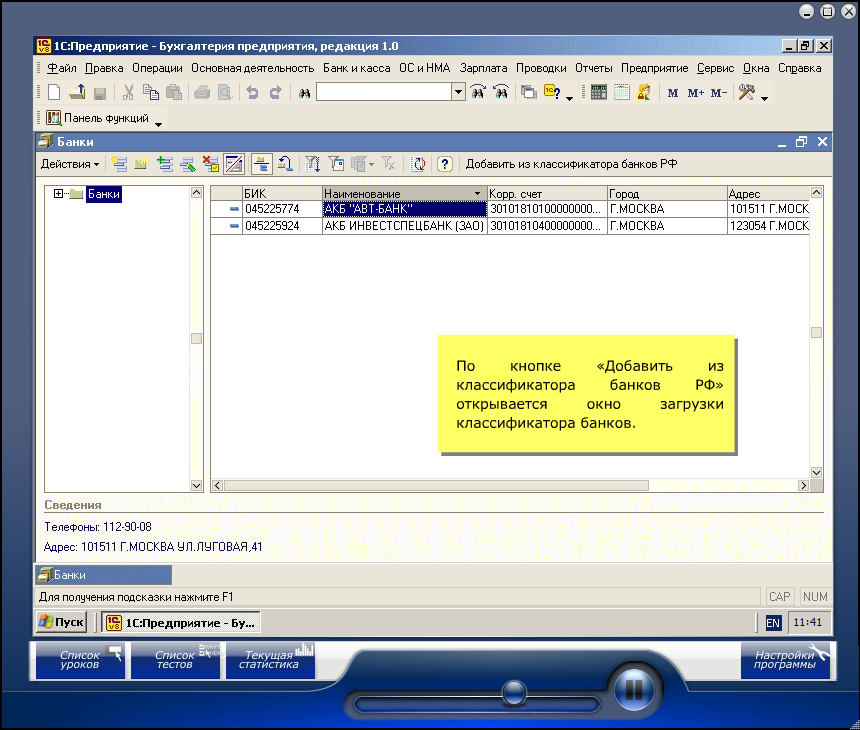
Task: Open the Действия dropdown menu
Action: click(x=69, y=164)
